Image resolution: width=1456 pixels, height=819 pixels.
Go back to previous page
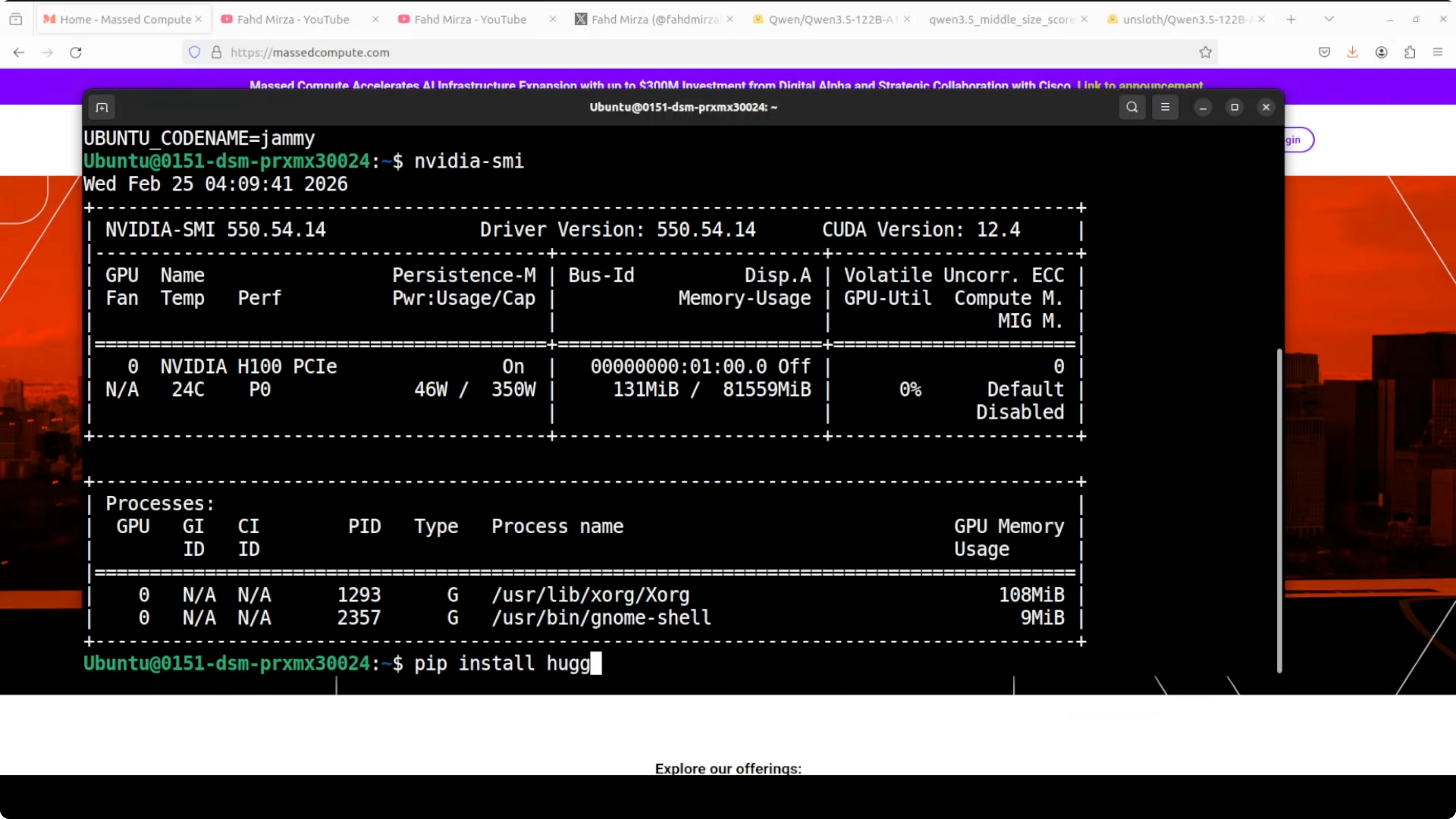click(19, 53)
